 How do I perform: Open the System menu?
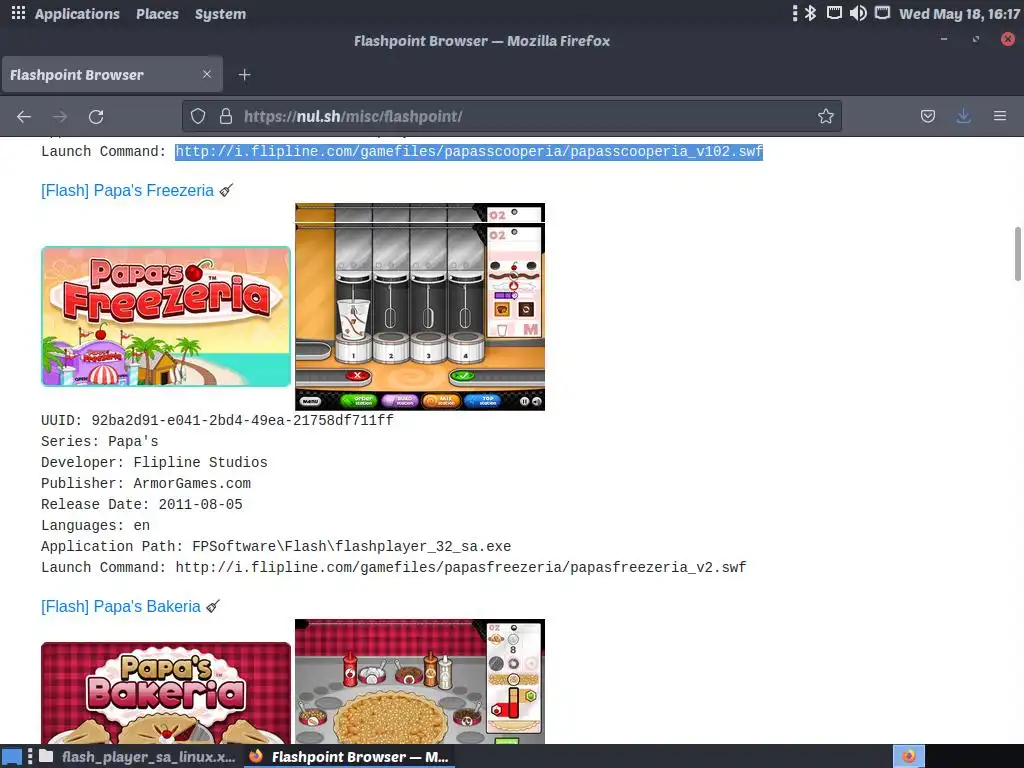[220, 14]
